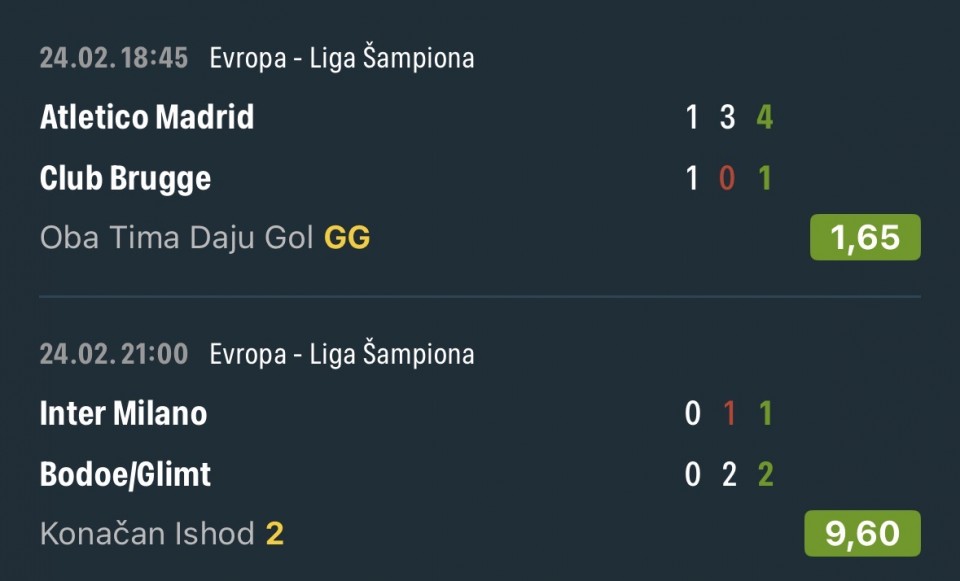Tap Atletico Madrid's green final score 4
This screenshot has width=960, height=581.
click(765, 117)
